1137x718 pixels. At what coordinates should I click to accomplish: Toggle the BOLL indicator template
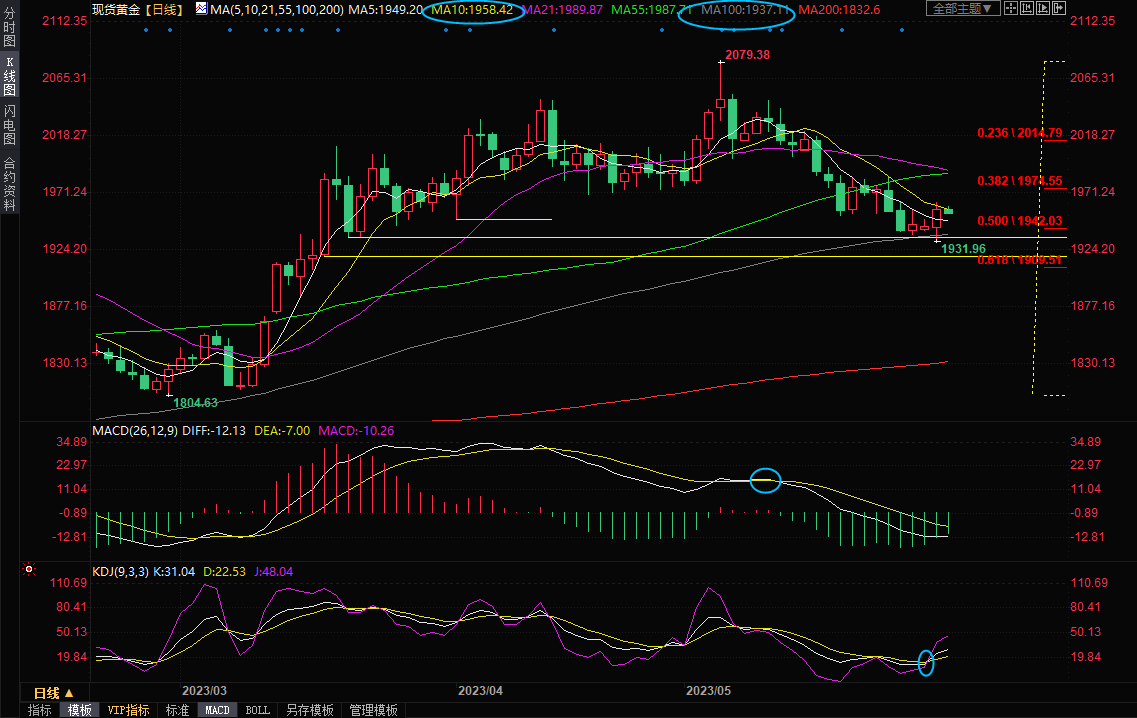point(257,710)
